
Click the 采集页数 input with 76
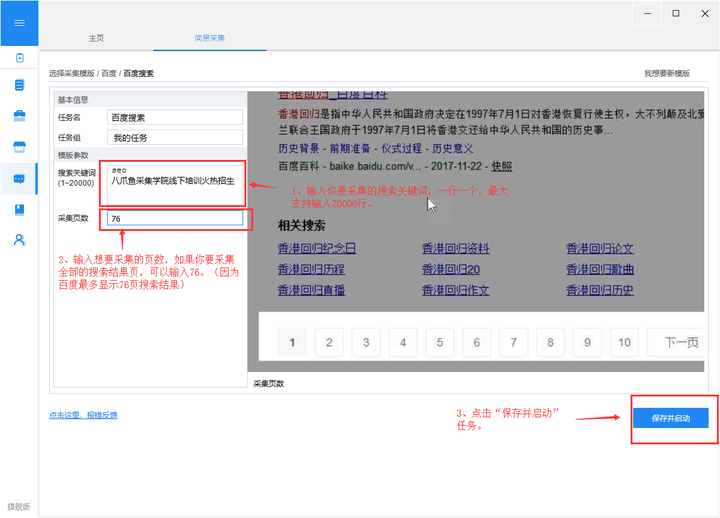175,218
